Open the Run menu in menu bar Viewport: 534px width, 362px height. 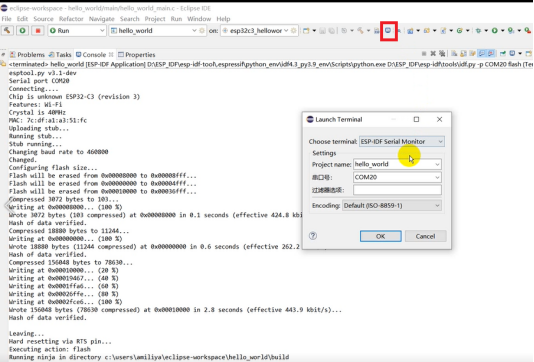click(176, 19)
